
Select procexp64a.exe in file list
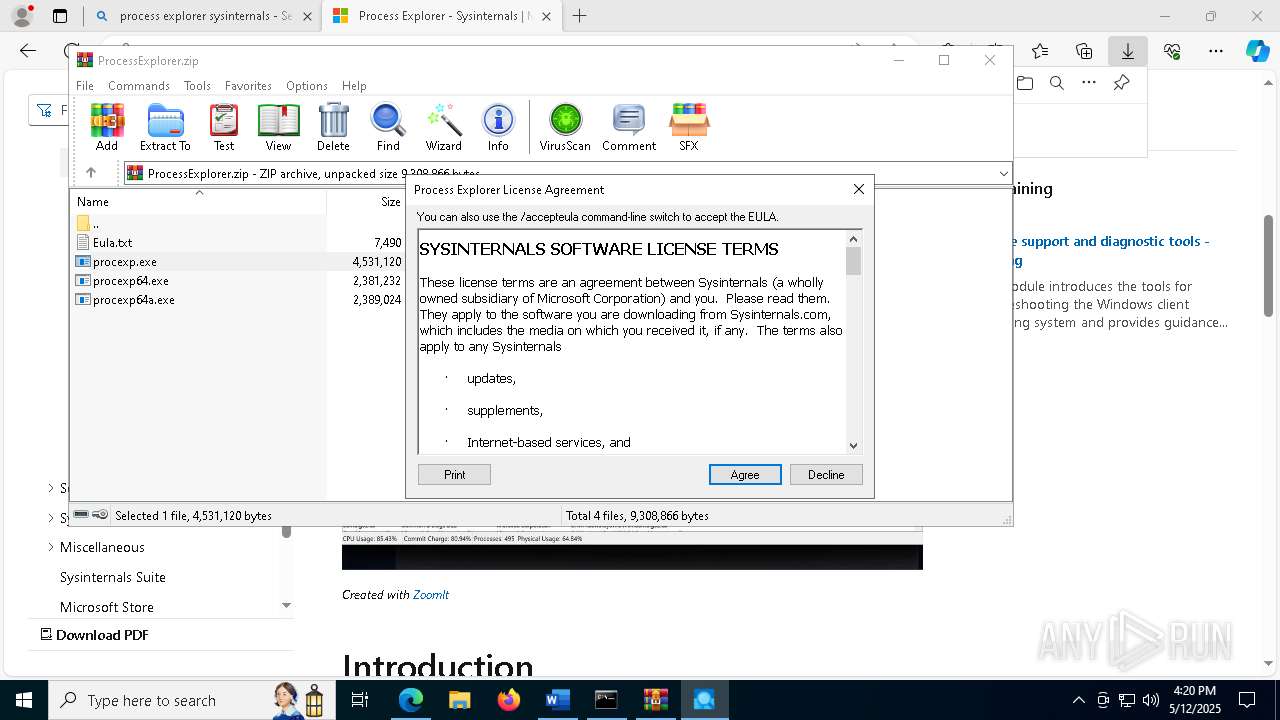pos(134,300)
